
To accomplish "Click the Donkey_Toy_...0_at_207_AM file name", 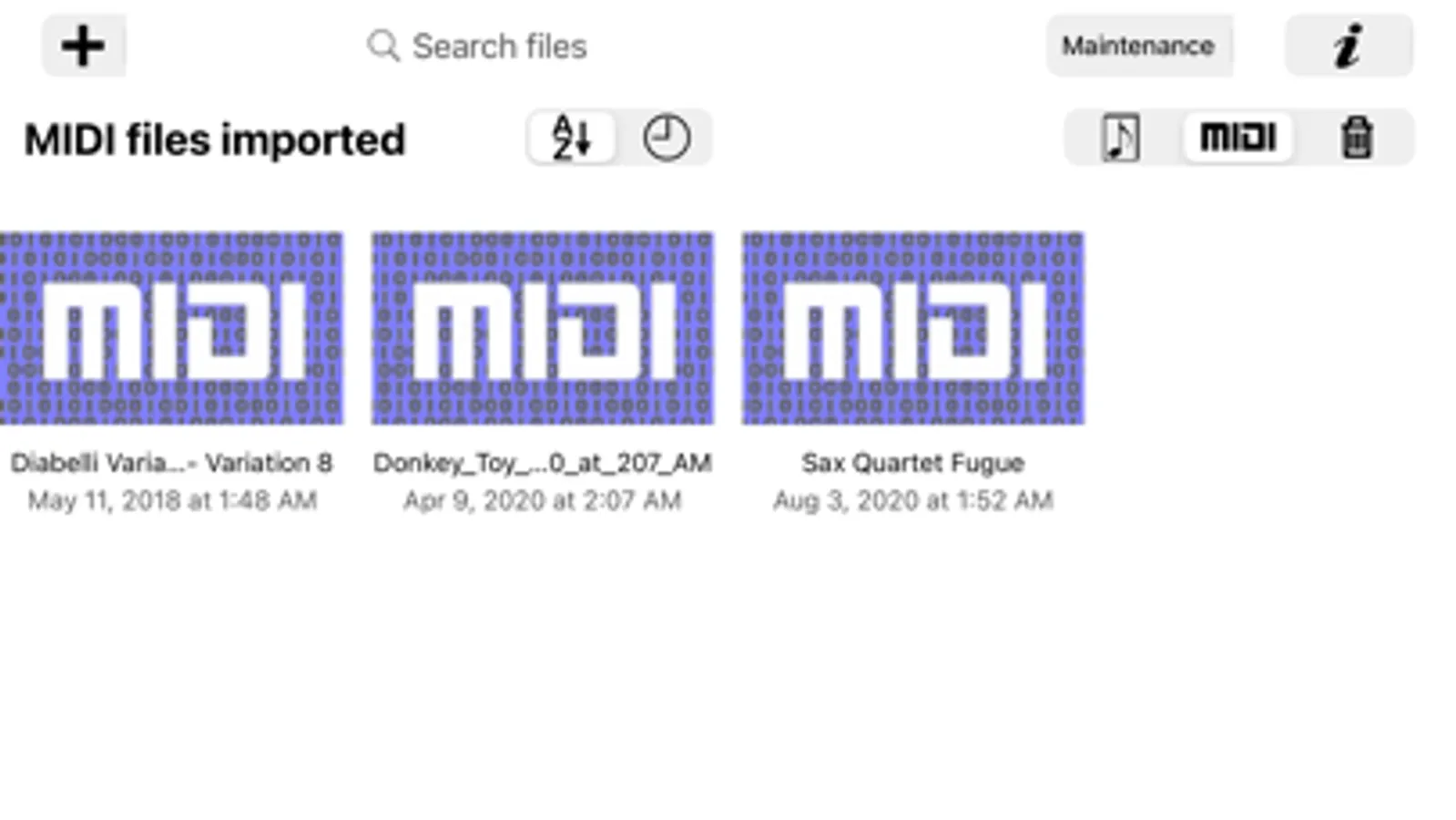I will 543,463.
